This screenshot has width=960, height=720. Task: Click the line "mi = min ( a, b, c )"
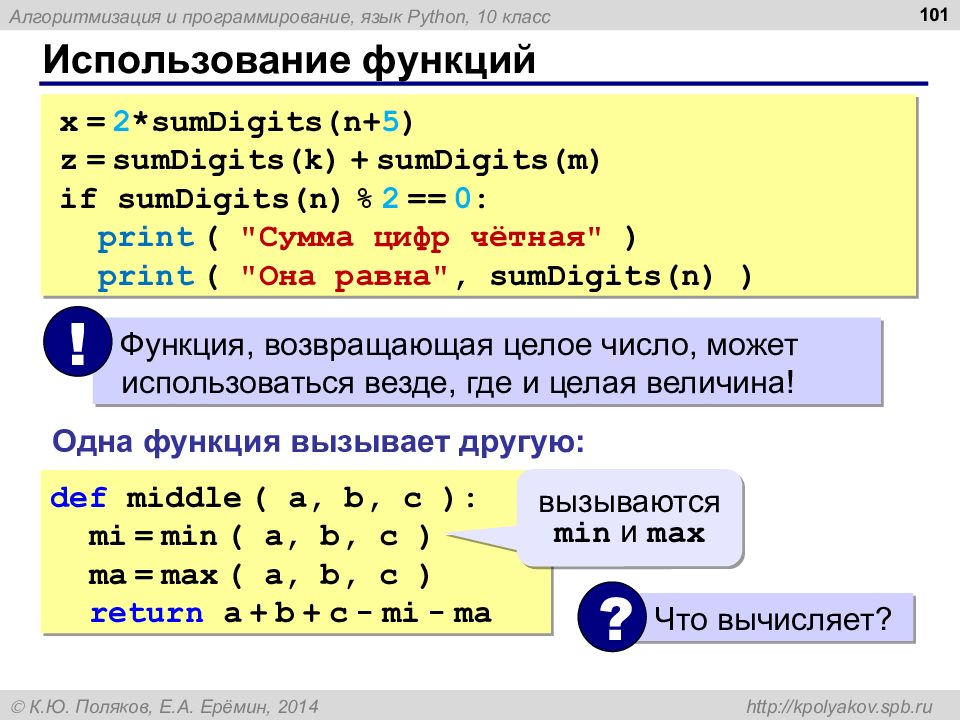coord(260,536)
